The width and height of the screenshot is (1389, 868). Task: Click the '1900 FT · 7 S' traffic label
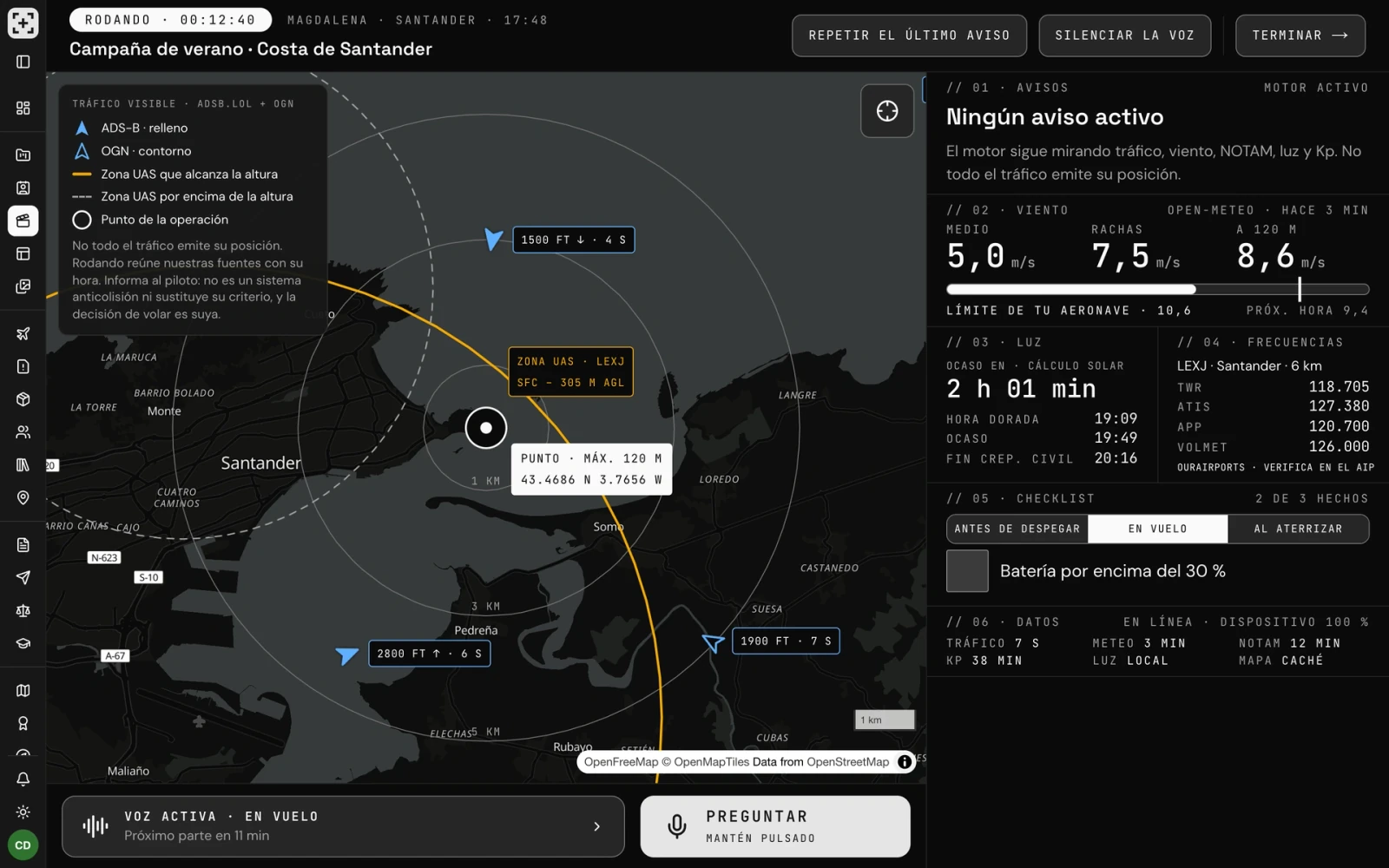pyautogui.click(x=786, y=641)
